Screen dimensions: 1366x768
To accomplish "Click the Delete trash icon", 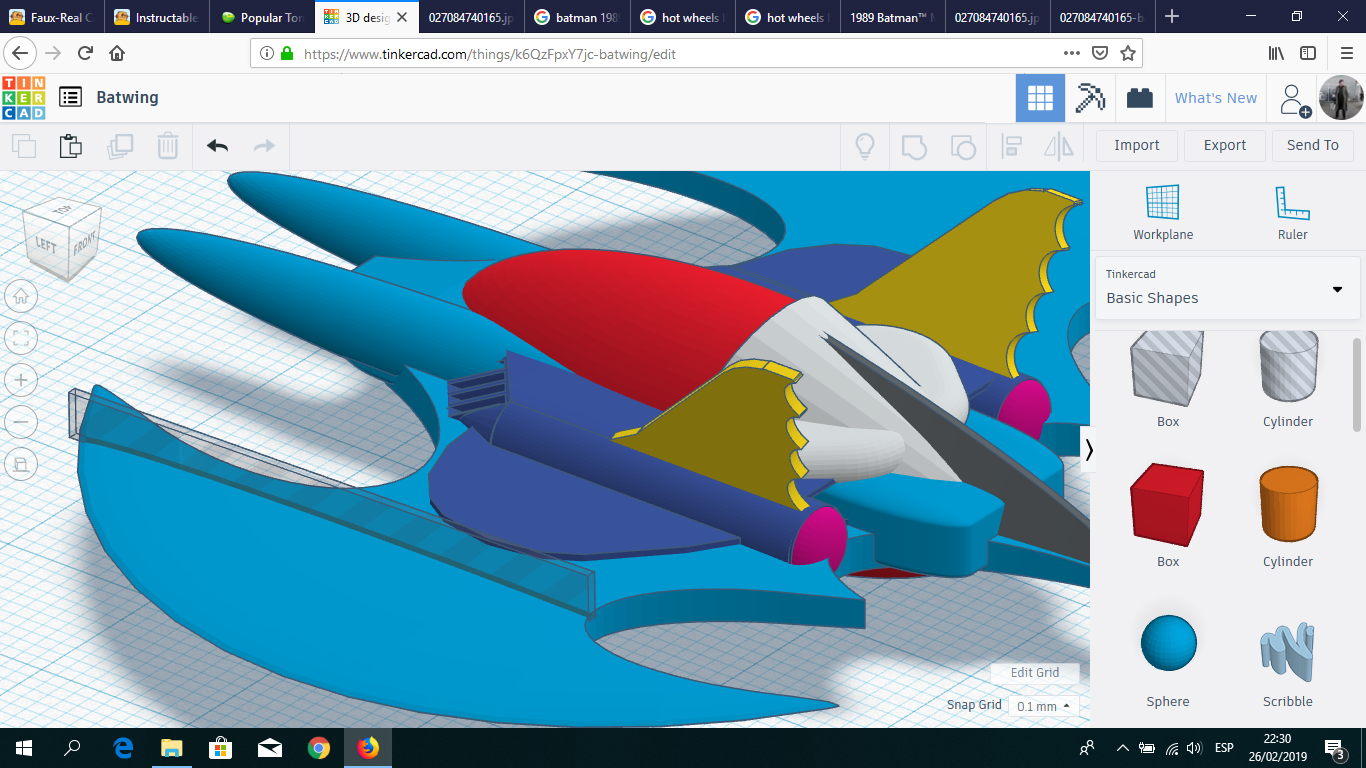I will [x=168, y=146].
